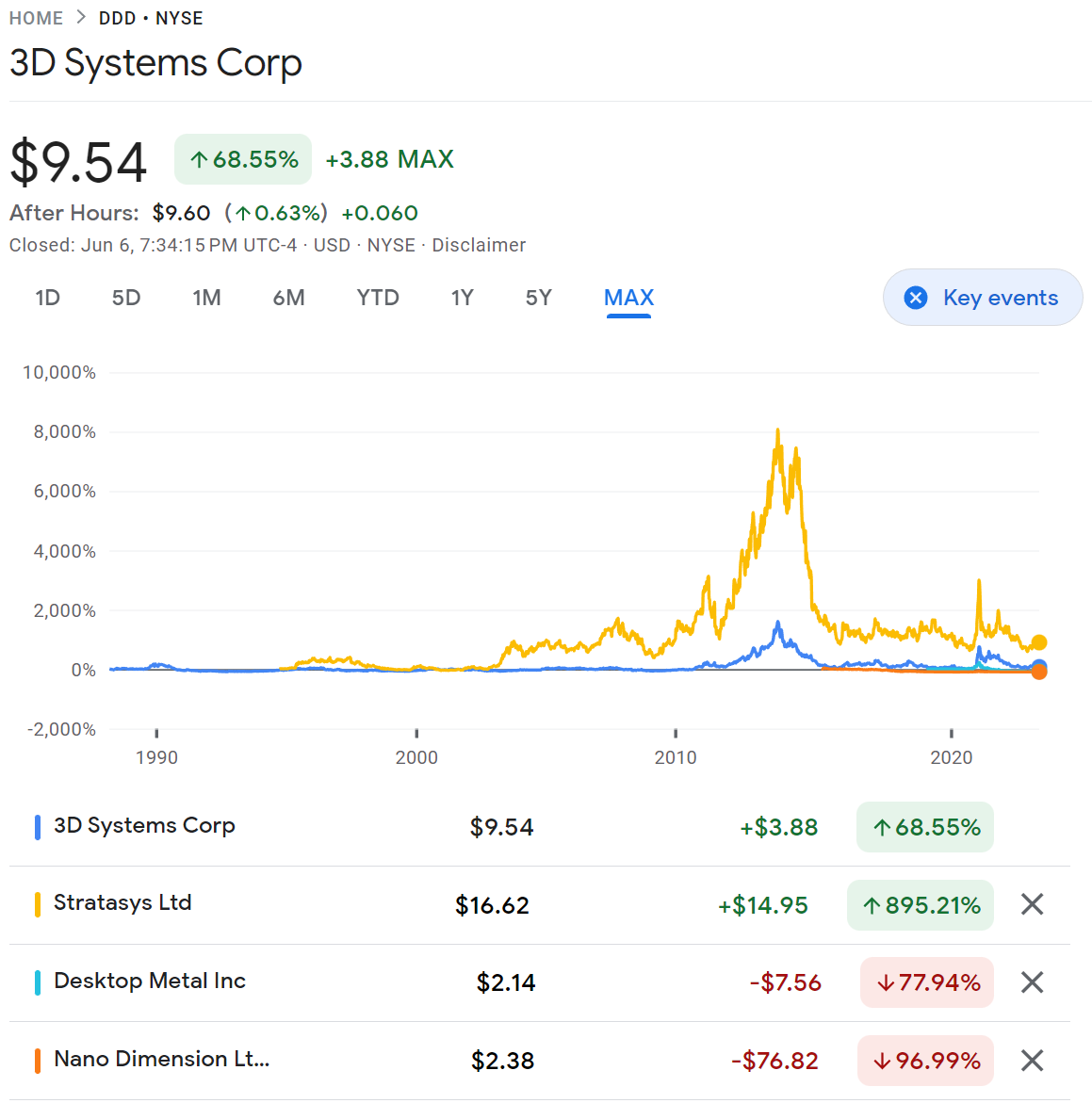
Task: Select the 5D time range tab
Action: pos(126,298)
